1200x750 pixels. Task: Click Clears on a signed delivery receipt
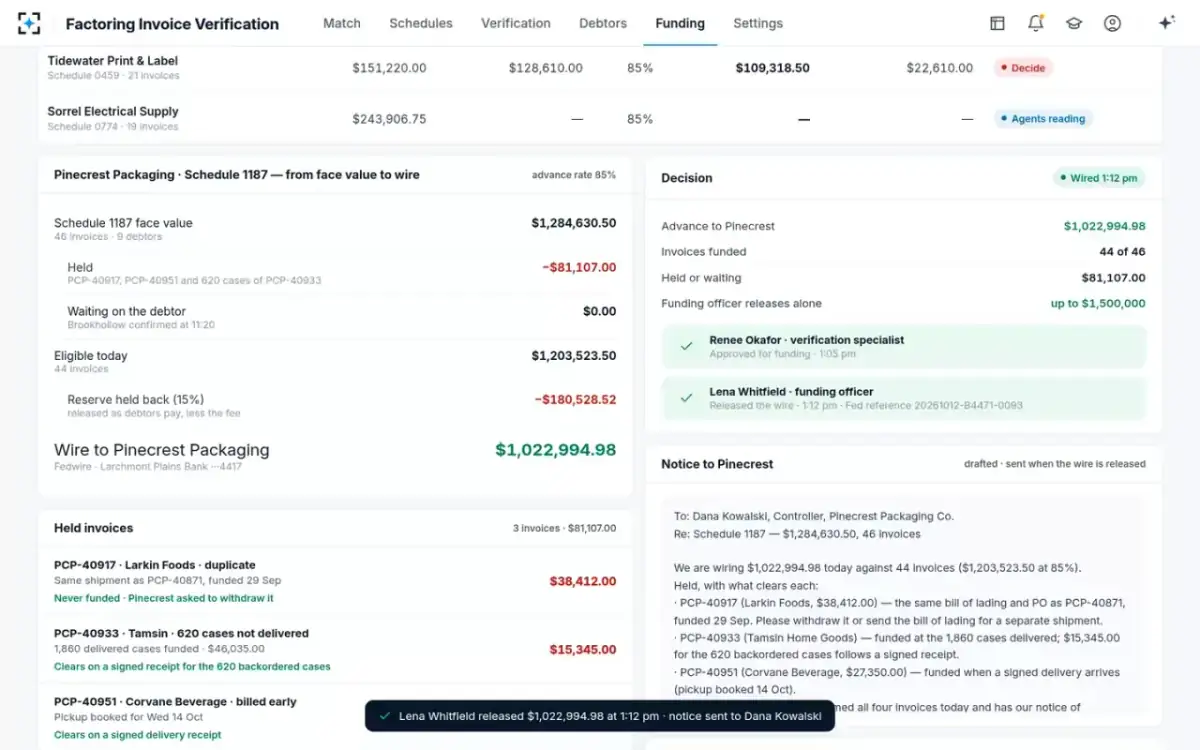coord(137,735)
